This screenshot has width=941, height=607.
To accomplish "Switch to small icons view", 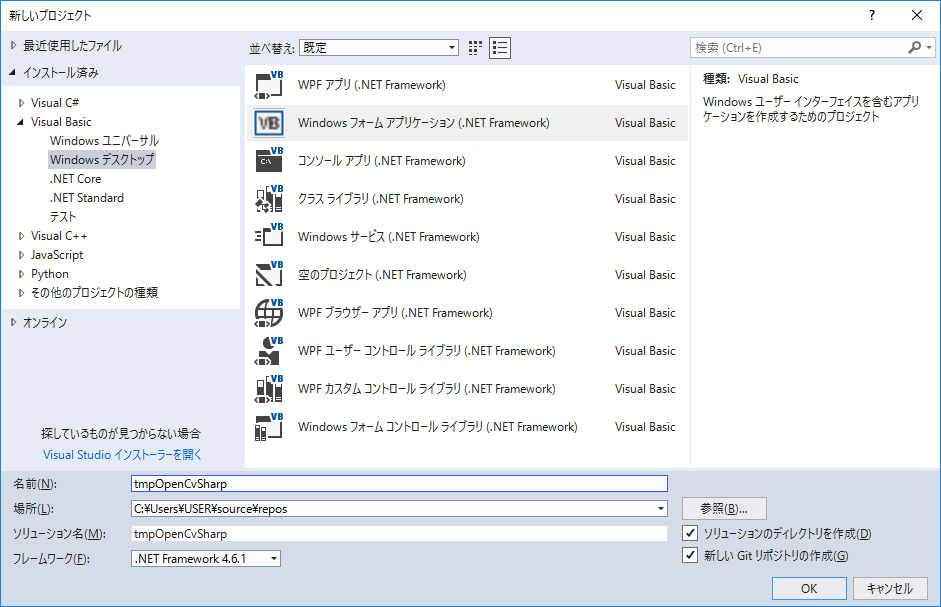I will [499, 47].
